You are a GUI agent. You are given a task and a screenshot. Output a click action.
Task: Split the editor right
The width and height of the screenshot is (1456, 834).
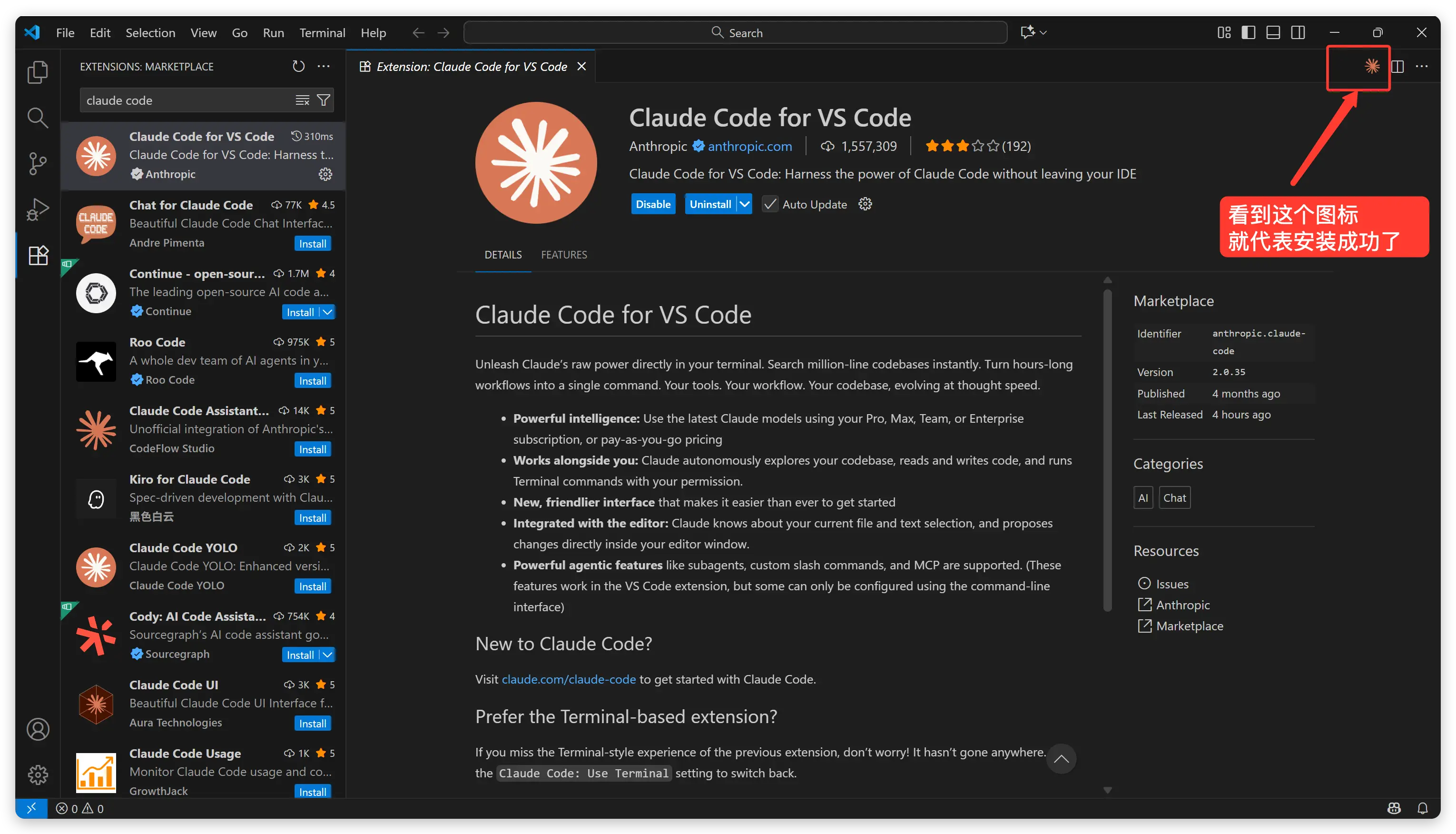click(x=1397, y=67)
